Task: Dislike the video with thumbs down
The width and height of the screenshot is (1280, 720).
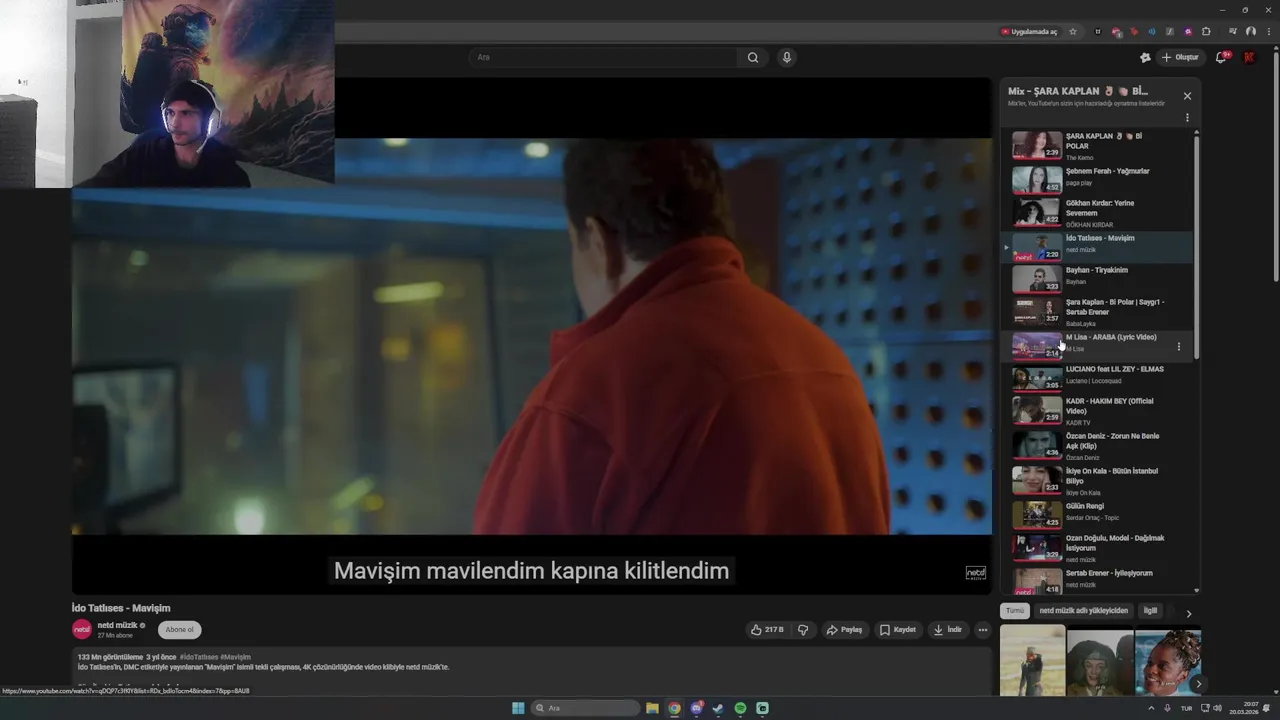Action: point(803,630)
